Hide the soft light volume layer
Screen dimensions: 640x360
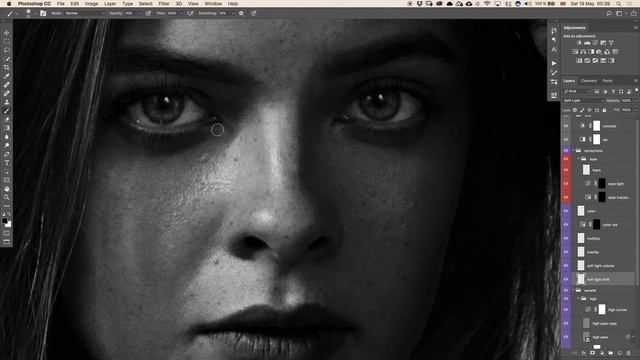point(566,266)
